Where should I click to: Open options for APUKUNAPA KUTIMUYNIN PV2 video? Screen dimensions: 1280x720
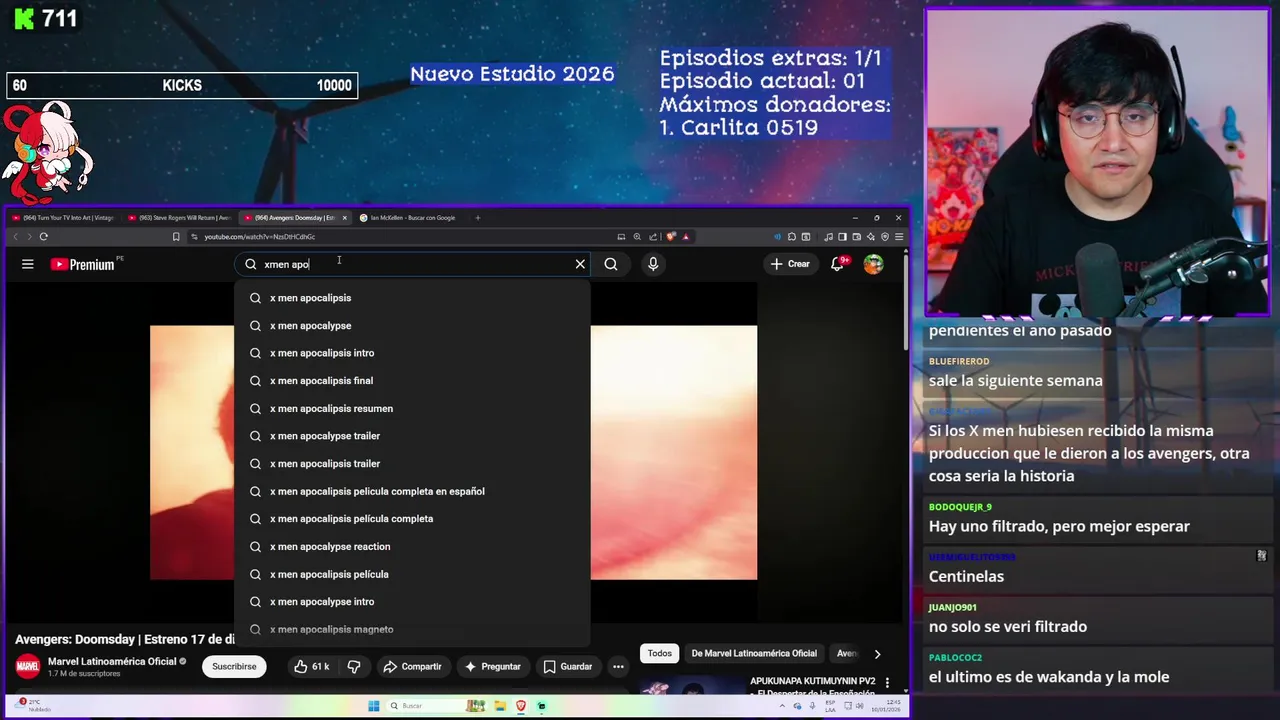click(887, 683)
